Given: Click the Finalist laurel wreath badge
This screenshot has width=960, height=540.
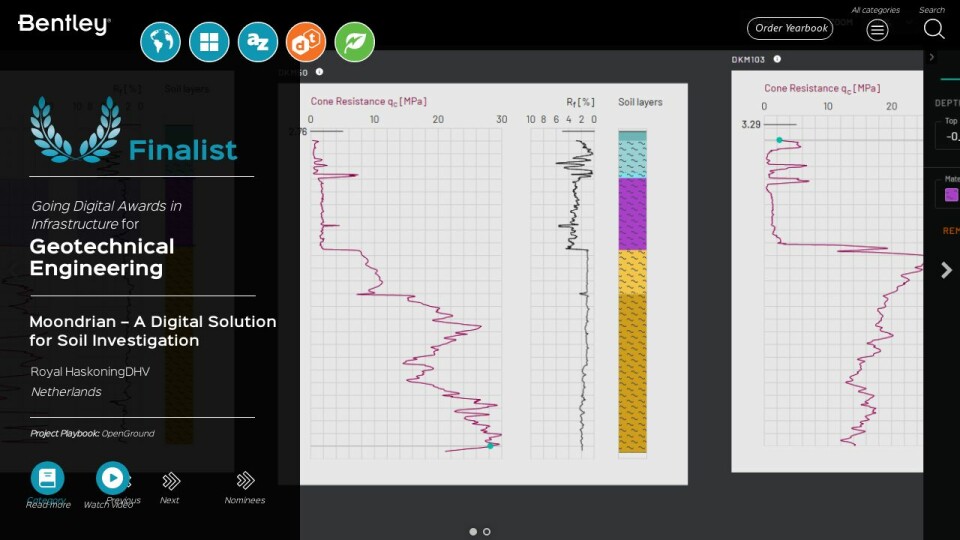Looking at the screenshot, I should pos(75,130).
